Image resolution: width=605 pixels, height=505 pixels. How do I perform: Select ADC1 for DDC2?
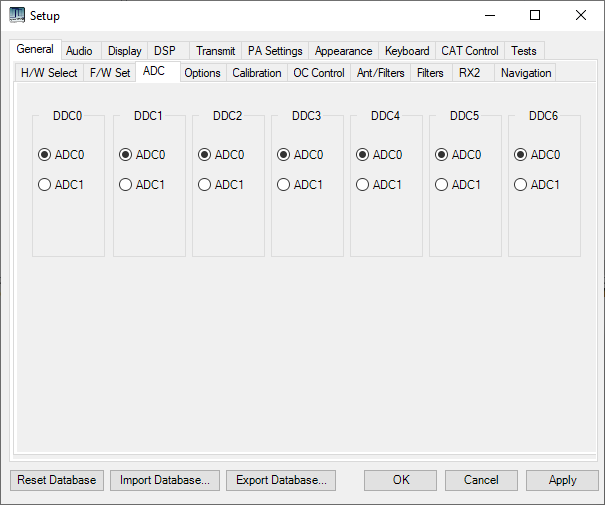point(221,184)
